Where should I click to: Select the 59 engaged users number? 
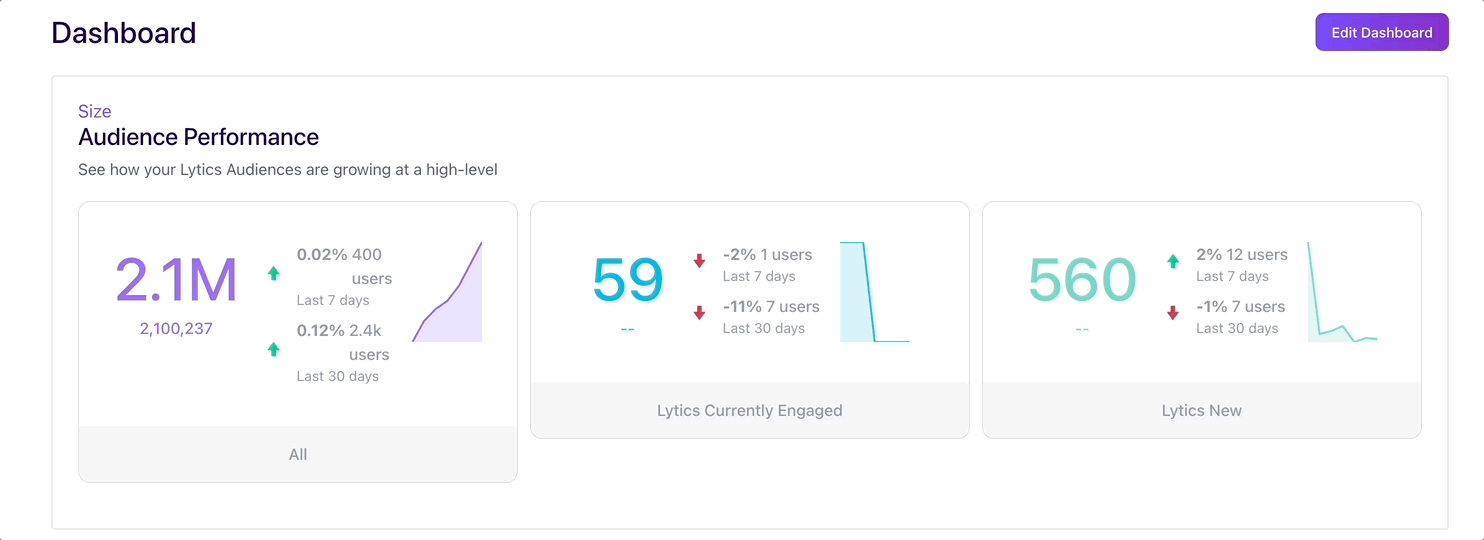[x=627, y=280]
